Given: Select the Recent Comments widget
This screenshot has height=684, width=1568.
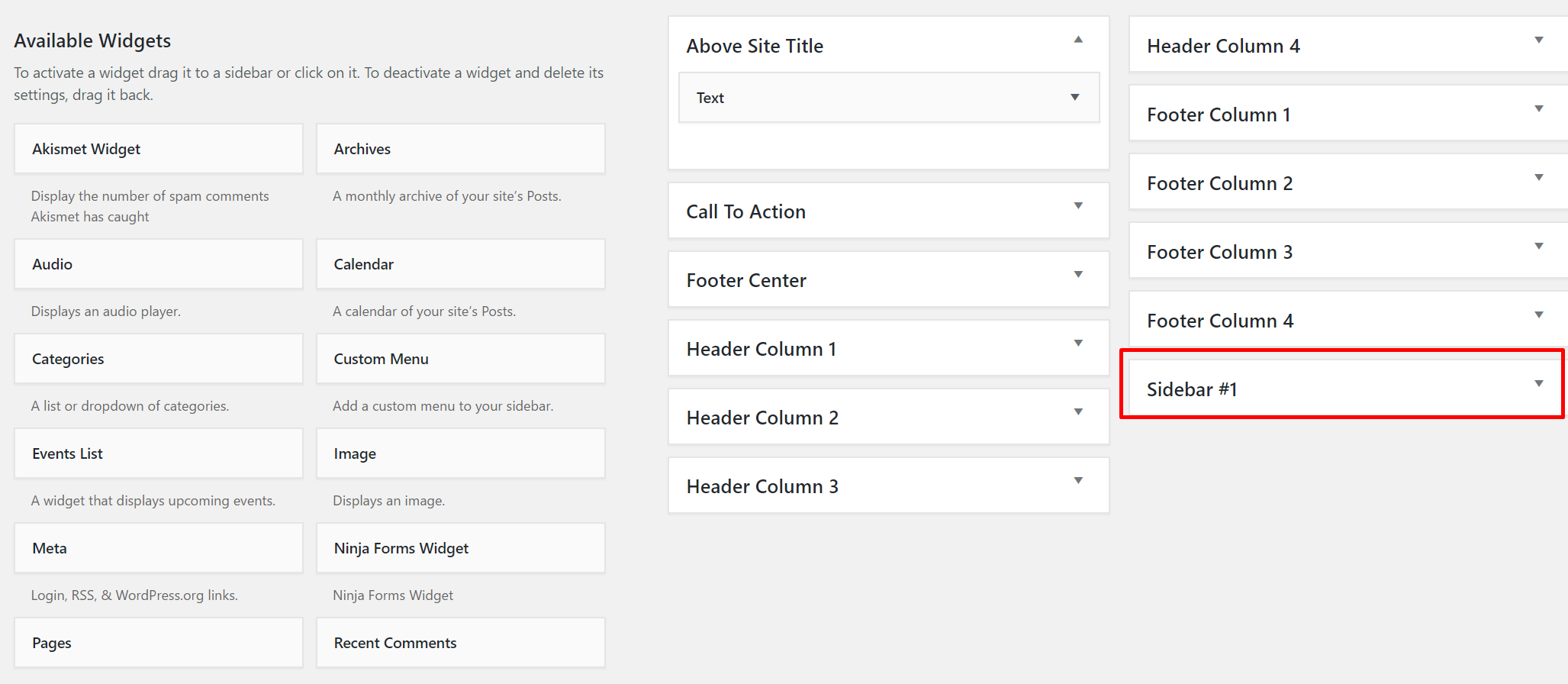Looking at the screenshot, I should [x=460, y=642].
